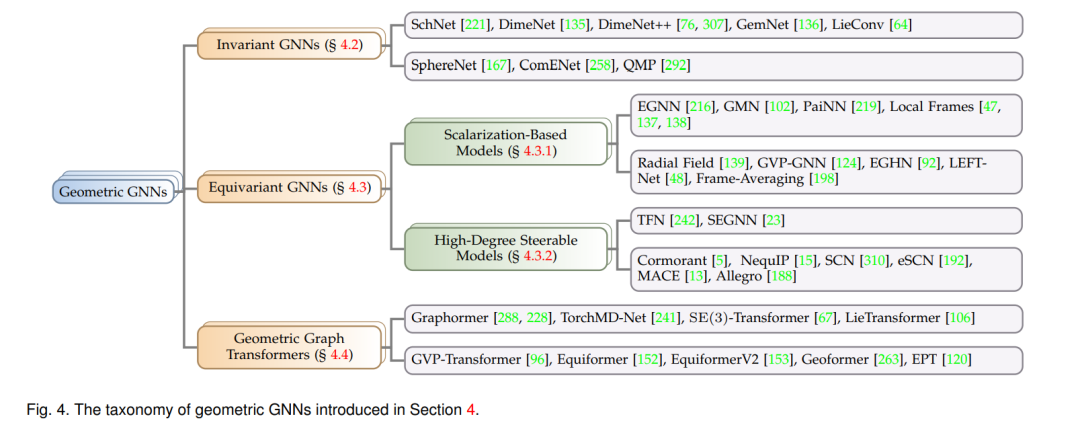Open Graphormer citation 288
Viewport: 1080px width, 431px height.
[508, 317]
